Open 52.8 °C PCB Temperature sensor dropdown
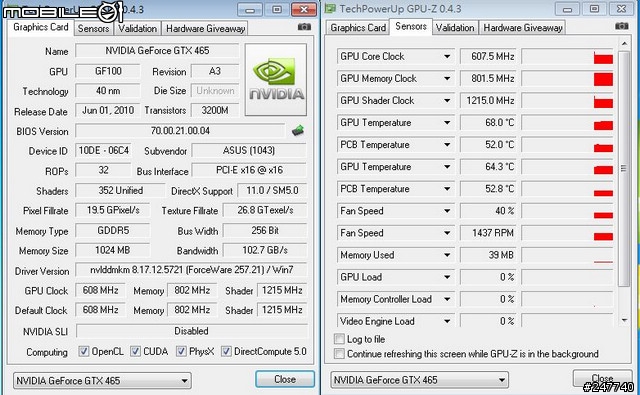Image resolution: width=640 pixels, height=395 pixels. point(447,189)
